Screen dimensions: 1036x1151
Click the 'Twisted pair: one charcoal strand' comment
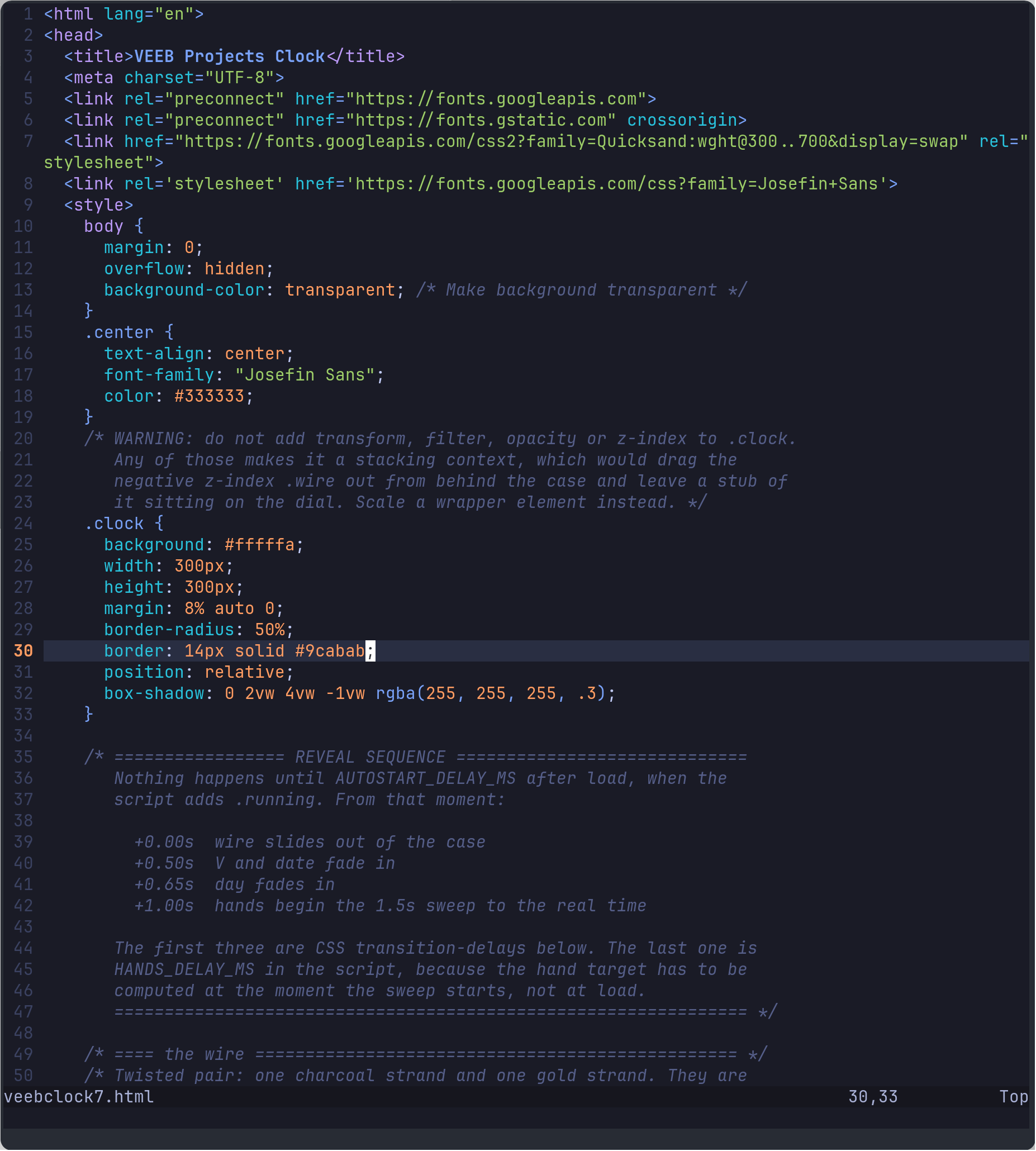(416, 1077)
